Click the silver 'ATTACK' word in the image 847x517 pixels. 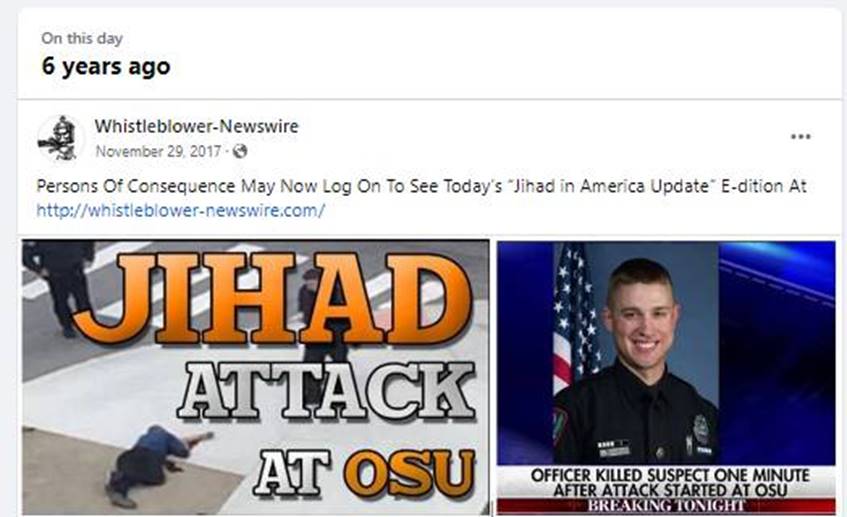(327, 390)
